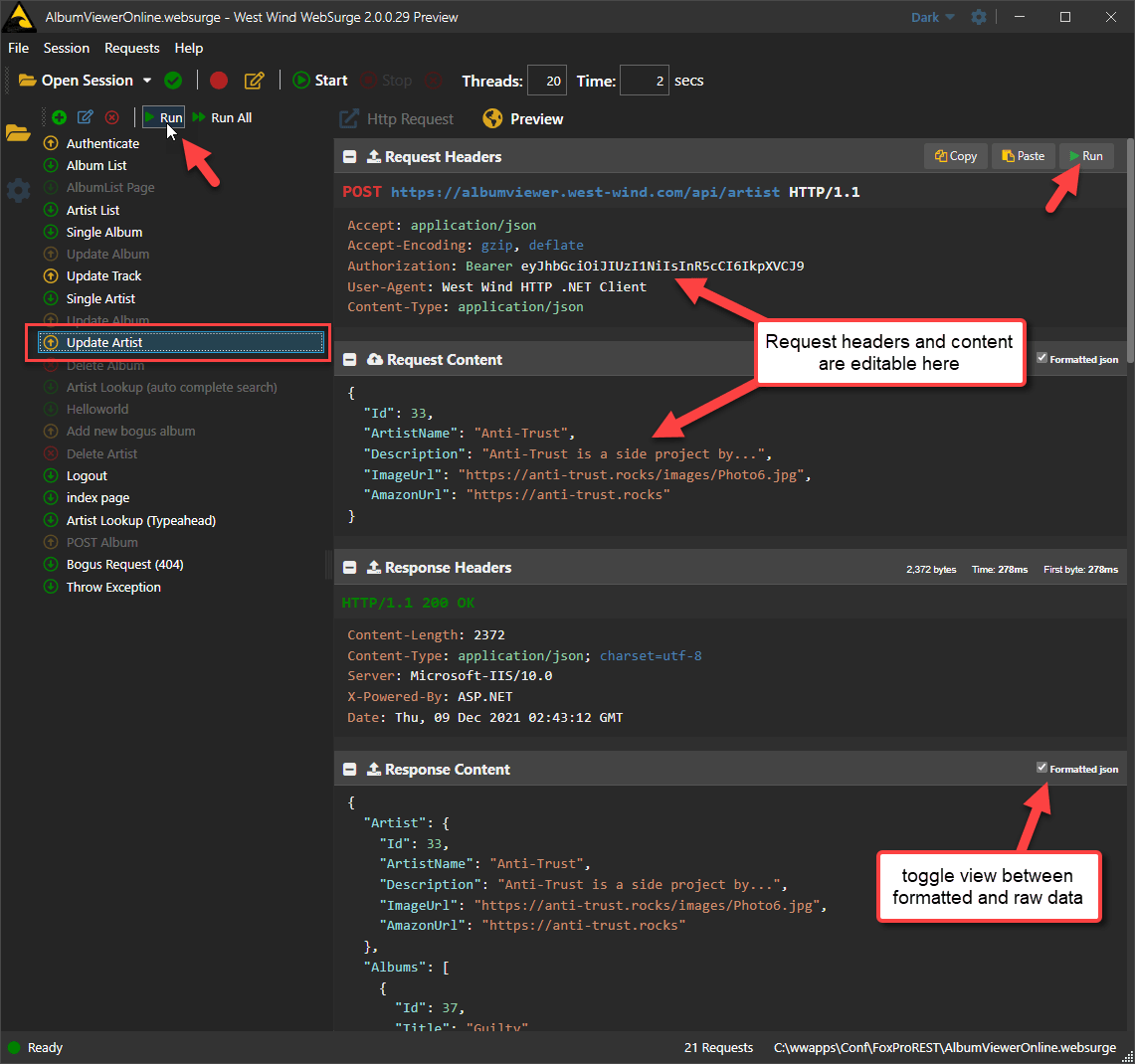Click the green checkmark icon in main toolbar
The height and width of the screenshot is (1064, 1135).
(173, 81)
